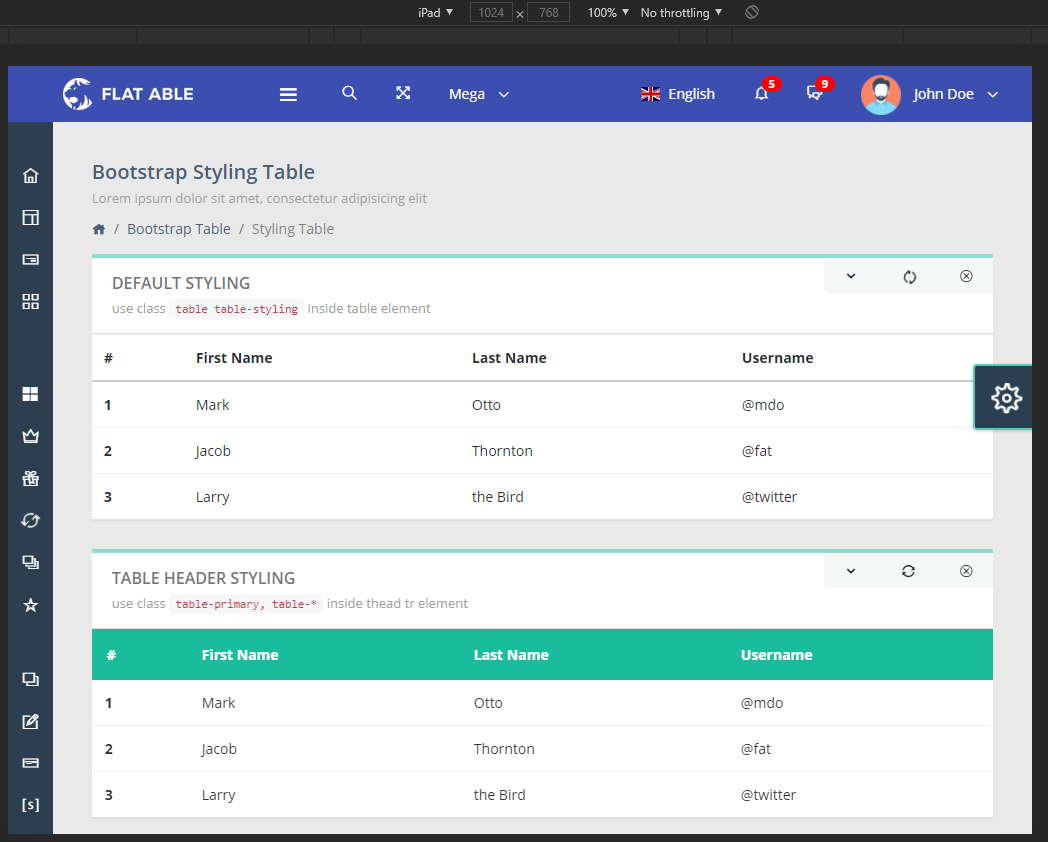Screen dimensions: 1048x842
Task: Click the viewport width field showing 1024
Action: [x=491, y=13]
